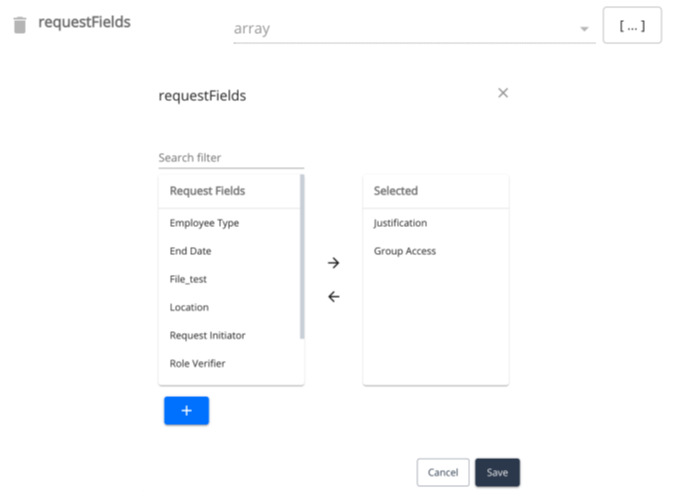Click the [...] edit array button
The width and height of the screenshot is (675, 498).
(x=632, y=27)
